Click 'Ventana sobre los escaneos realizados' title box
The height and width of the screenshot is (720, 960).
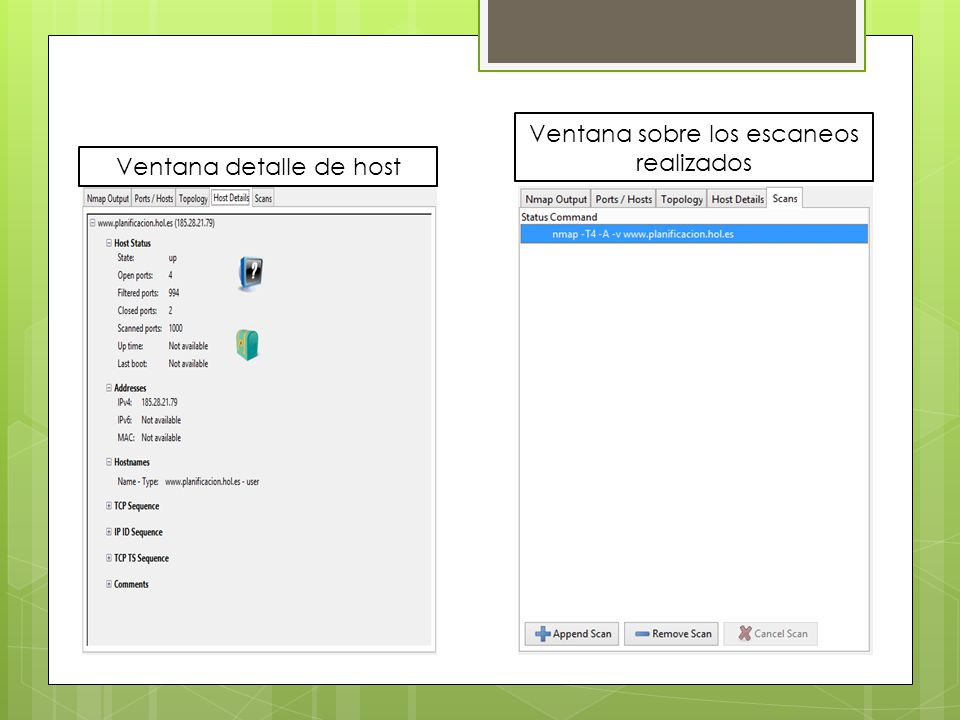pos(694,147)
